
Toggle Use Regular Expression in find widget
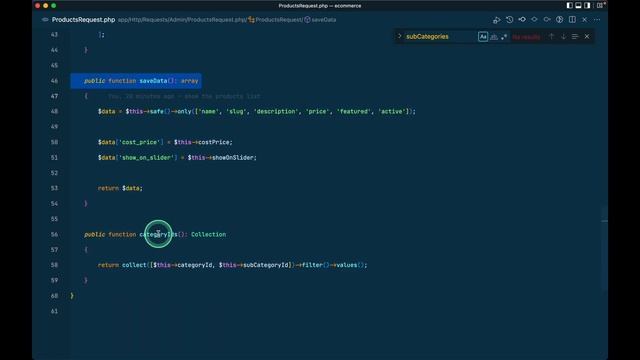tap(504, 37)
